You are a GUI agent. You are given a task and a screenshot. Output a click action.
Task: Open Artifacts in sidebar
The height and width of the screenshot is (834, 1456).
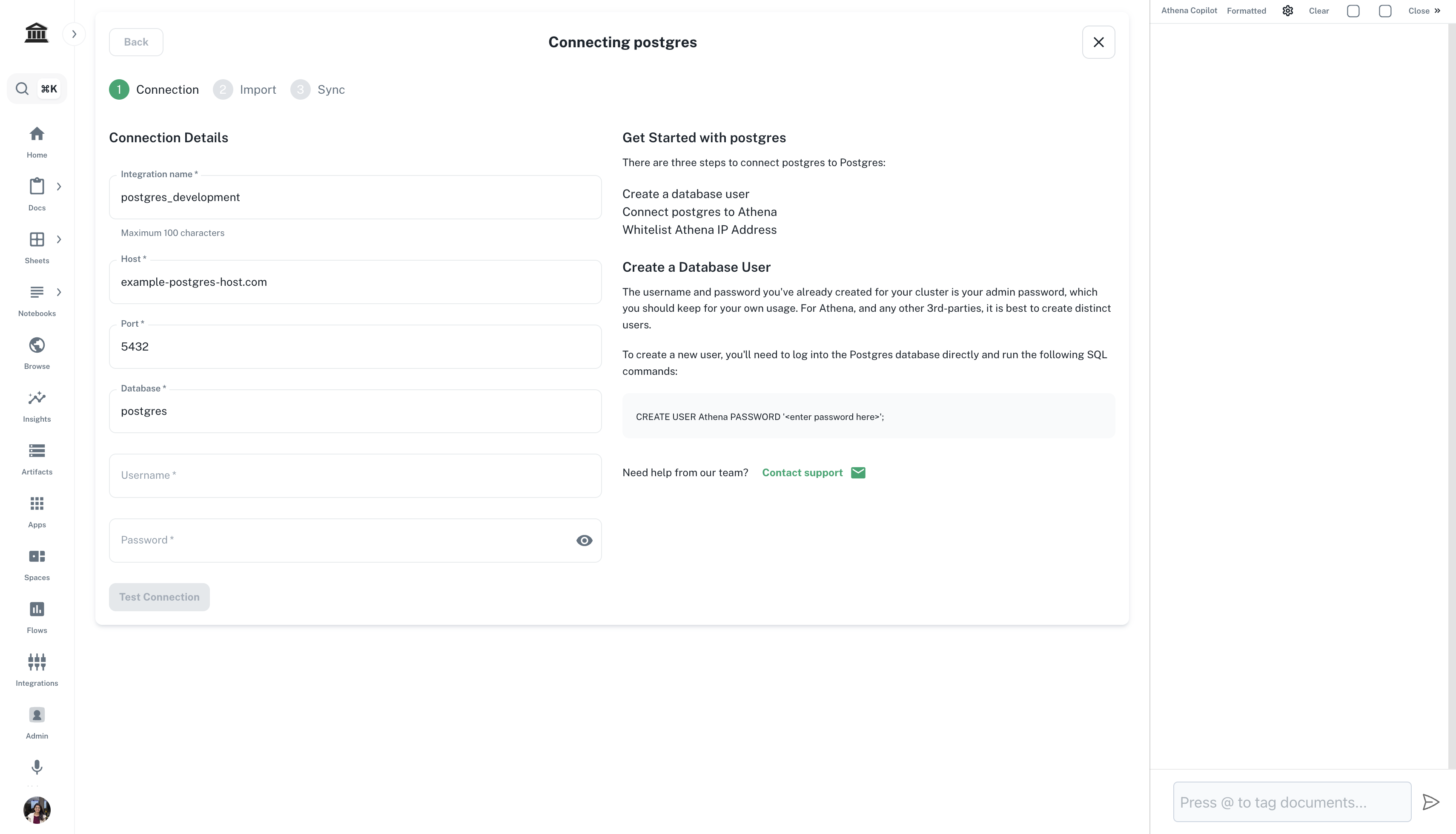[x=37, y=460]
